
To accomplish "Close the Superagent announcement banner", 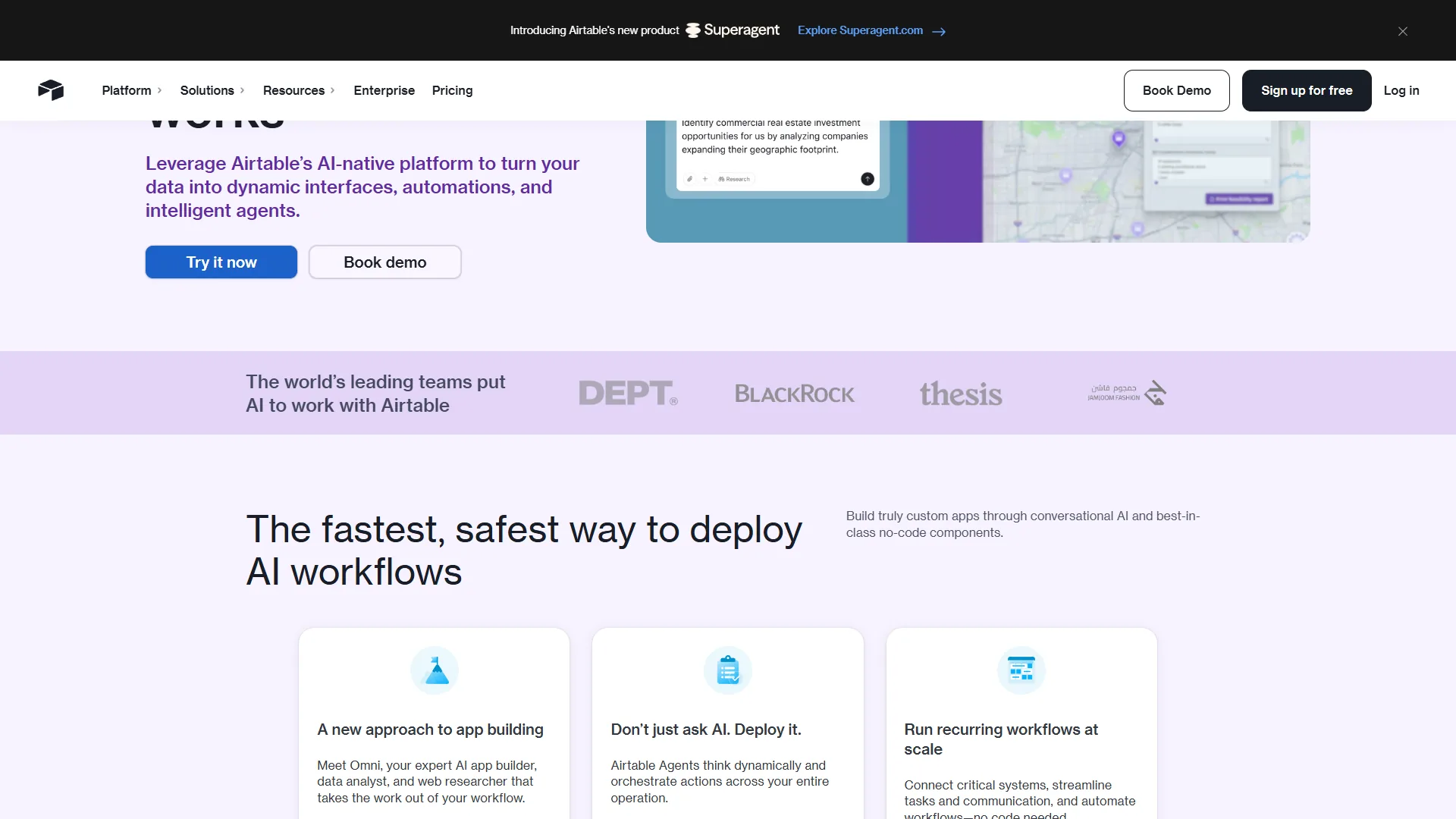I will click(1403, 31).
